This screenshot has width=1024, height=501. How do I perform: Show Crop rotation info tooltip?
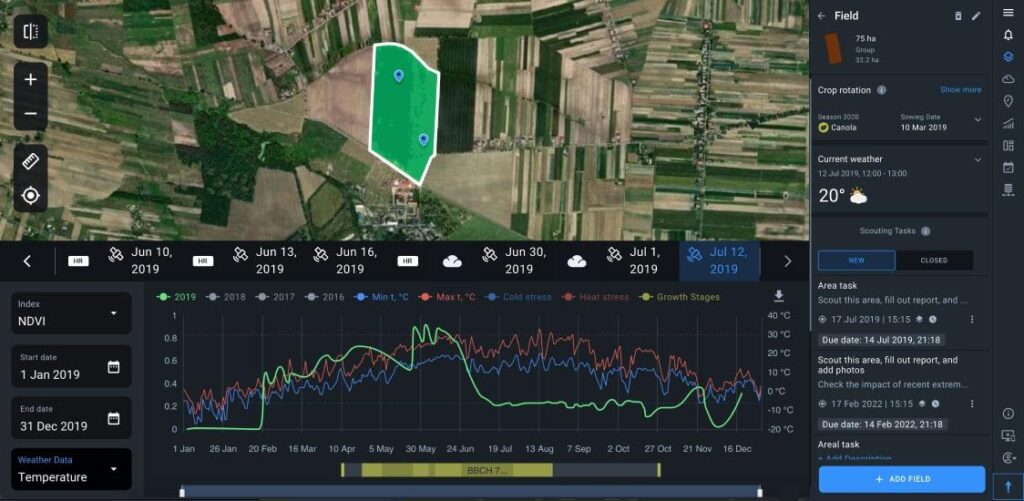(x=881, y=90)
